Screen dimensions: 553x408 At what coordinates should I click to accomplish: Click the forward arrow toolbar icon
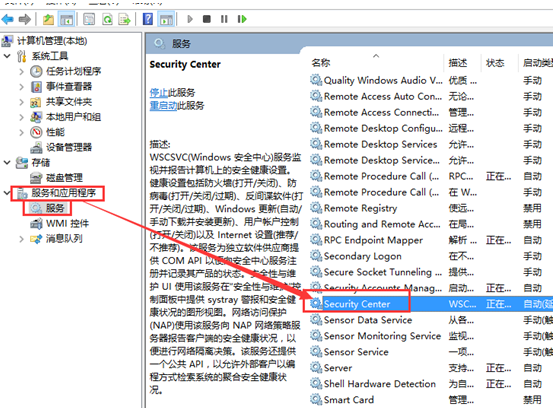pyautogui.click(x=24, y=19)
